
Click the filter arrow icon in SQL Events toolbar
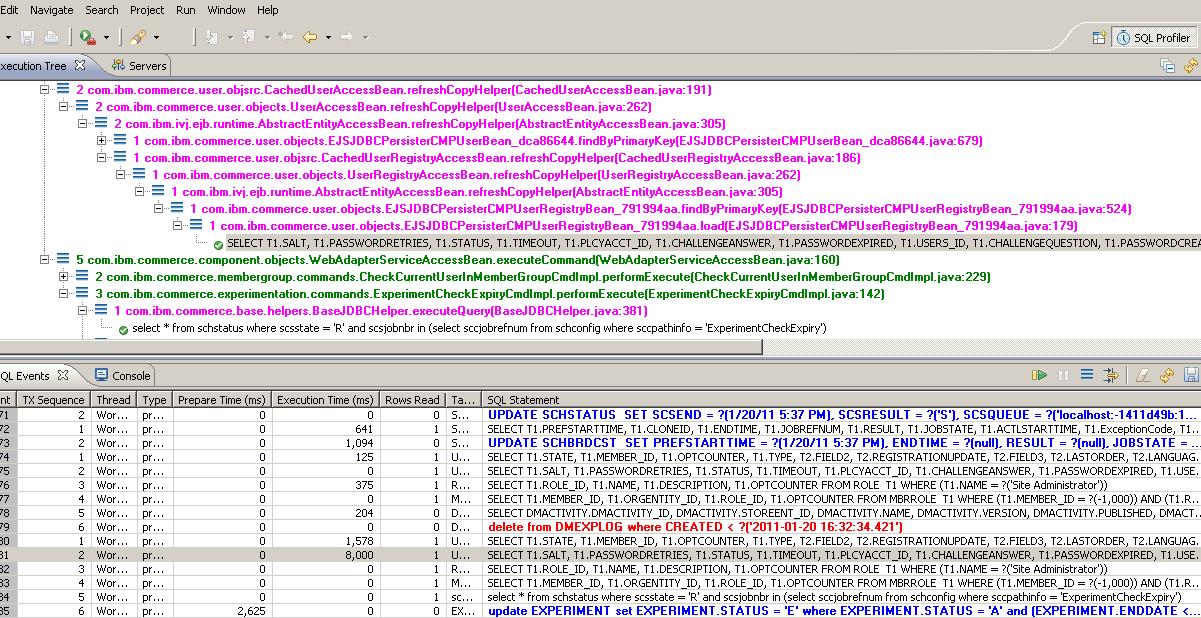(1110, 375)
